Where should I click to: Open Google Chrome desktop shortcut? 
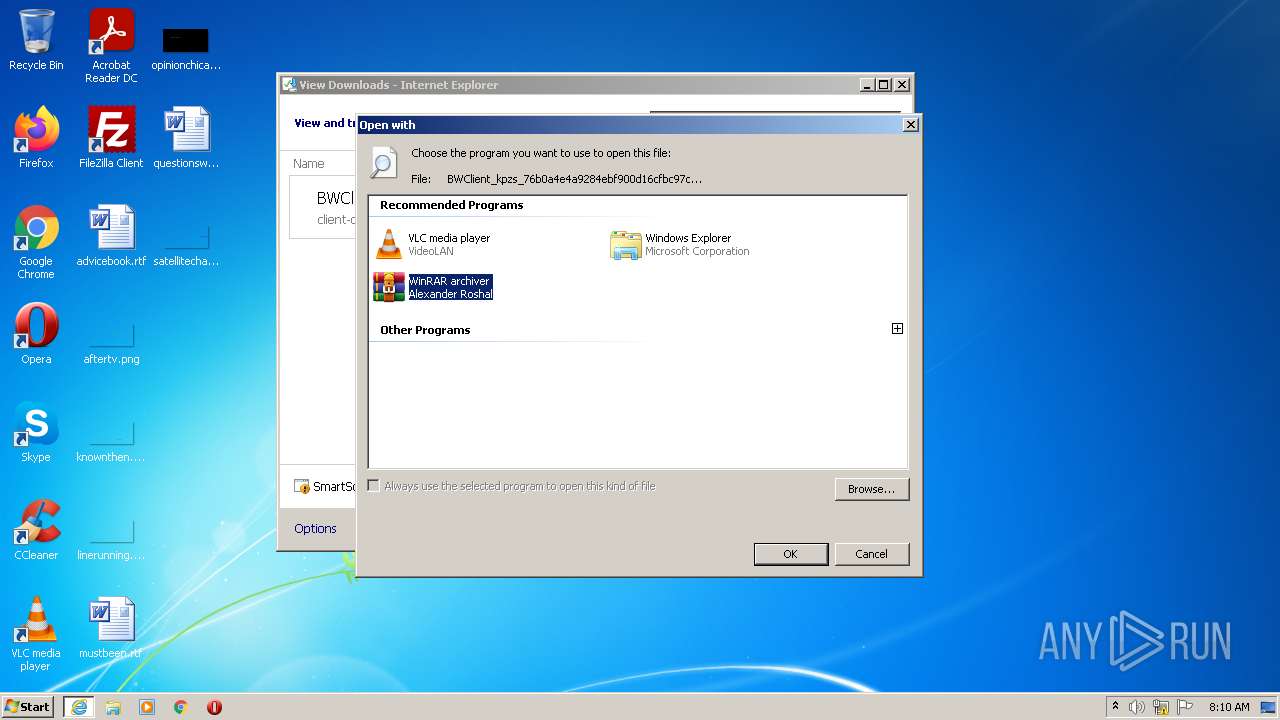(36, 243)
